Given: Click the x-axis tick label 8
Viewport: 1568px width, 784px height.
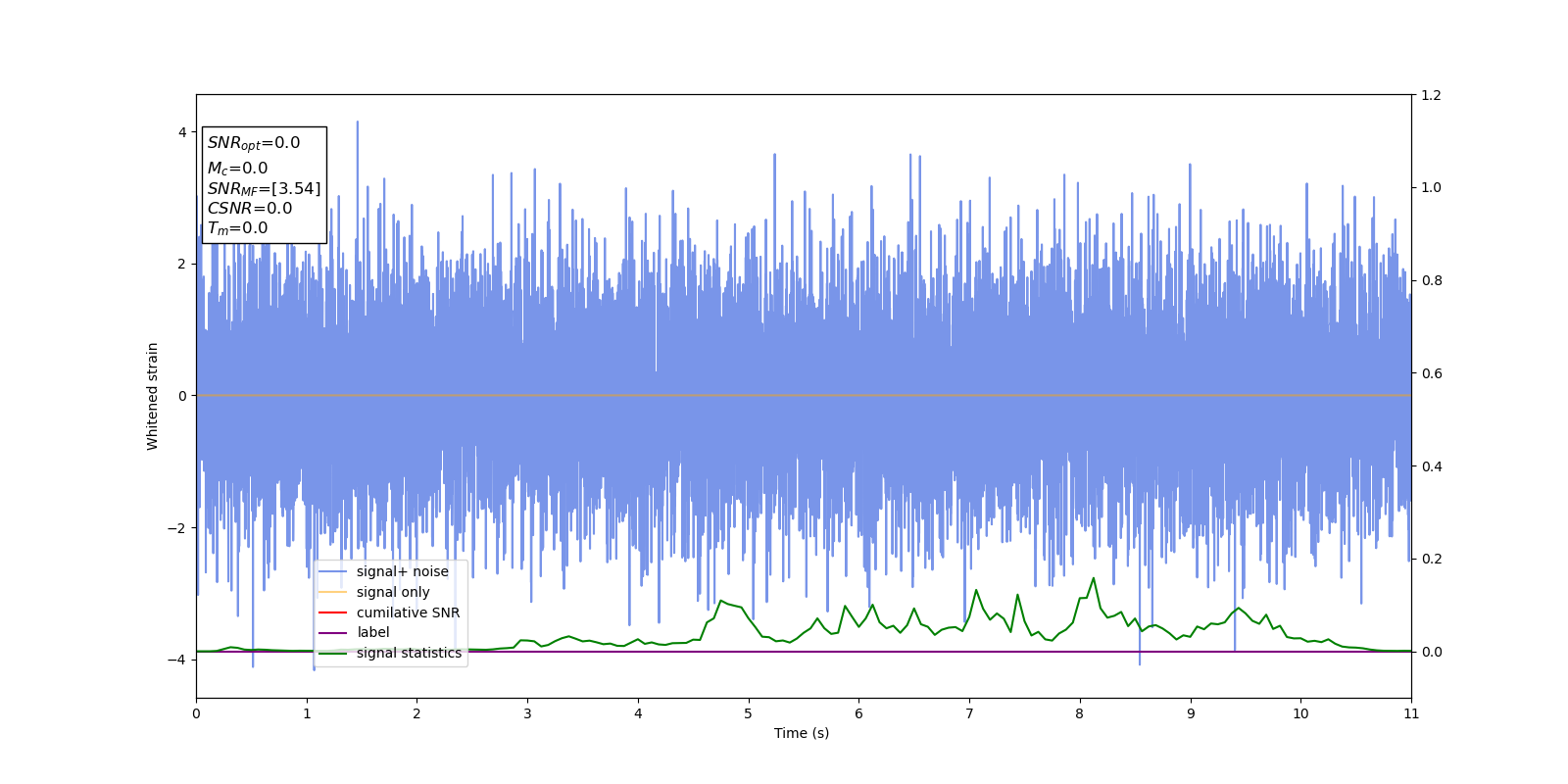Looking at the screenshot, I should coord(1080,713).
